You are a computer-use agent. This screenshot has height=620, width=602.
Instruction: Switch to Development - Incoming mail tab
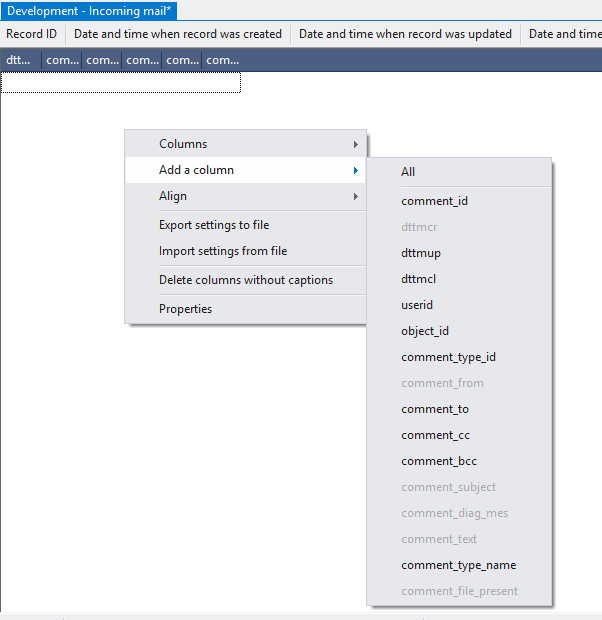pos(89,10)
